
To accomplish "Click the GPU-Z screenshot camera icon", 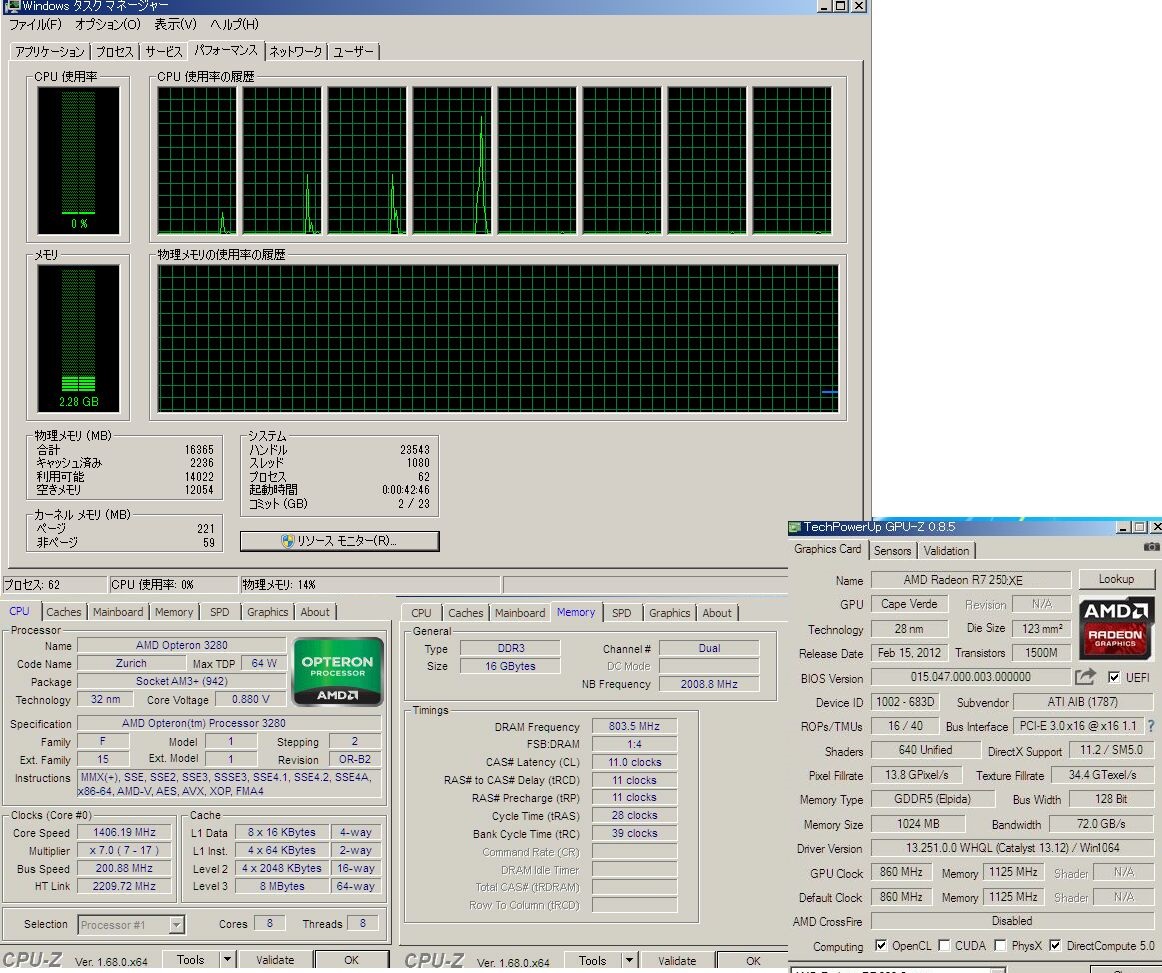I will coord(1151,547).
